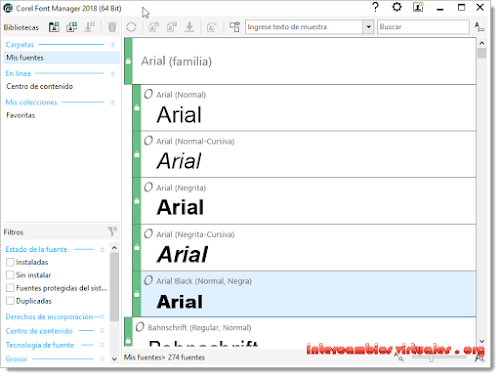Viewport: 500px width, 377px height.
Task: Click the preview layout options icon
Action: pos(235,27)
